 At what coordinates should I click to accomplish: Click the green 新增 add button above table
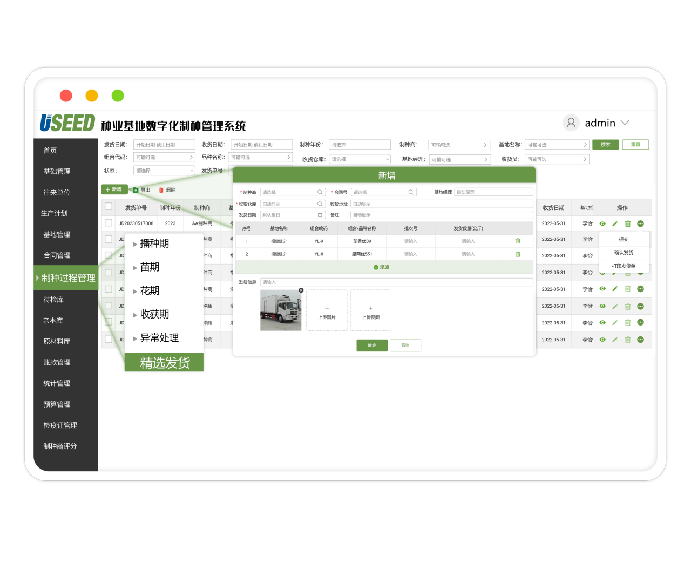pyautogui.click(x=113, y=188)
